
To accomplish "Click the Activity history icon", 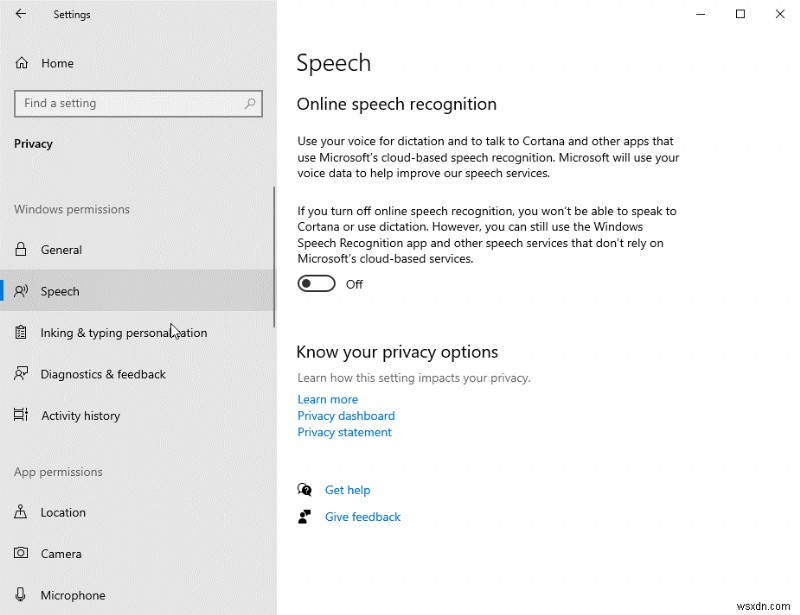I will click(x=22, y=415).
